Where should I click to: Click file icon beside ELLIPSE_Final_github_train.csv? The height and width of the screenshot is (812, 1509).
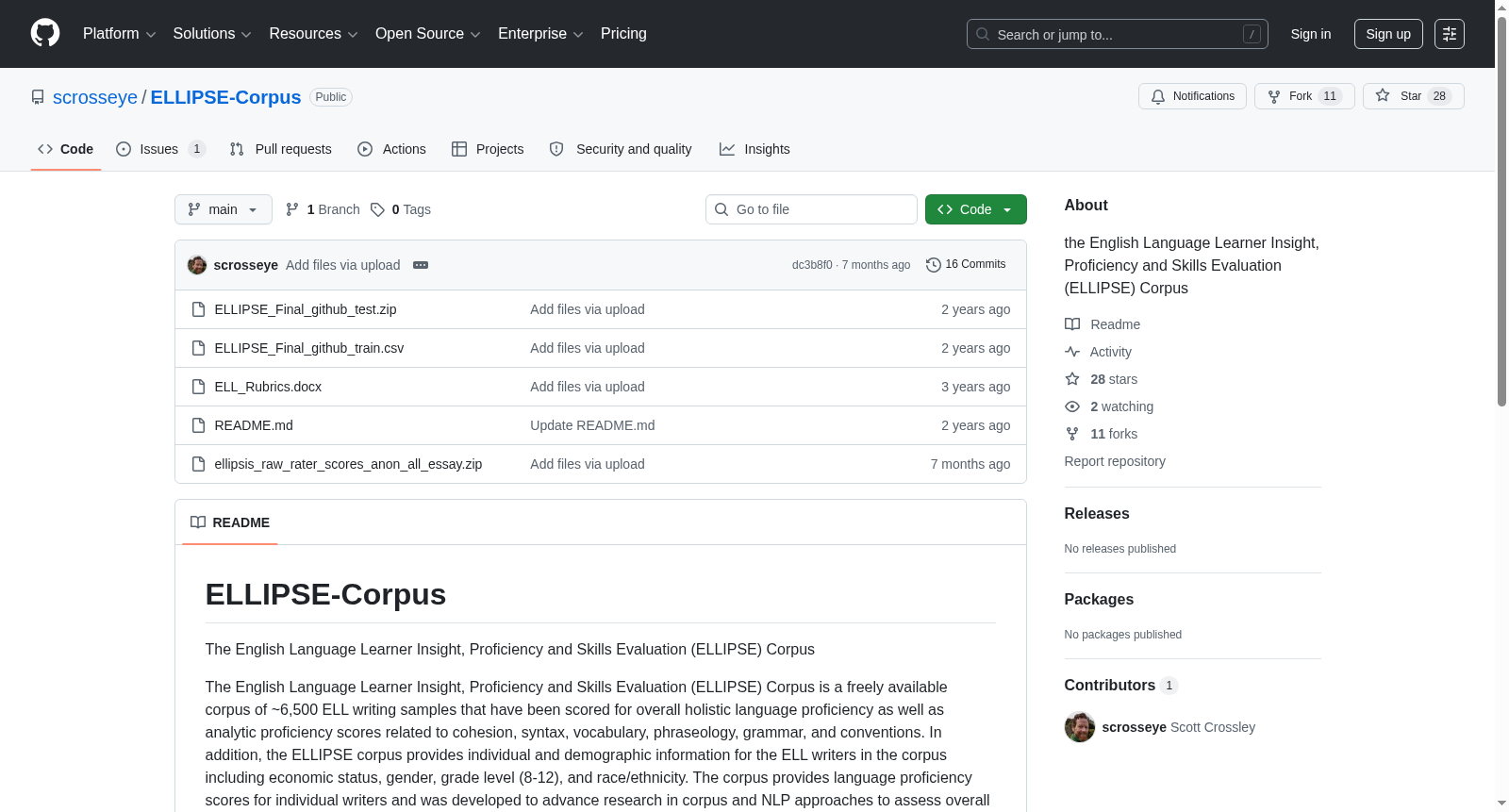(x=198, y=348)
